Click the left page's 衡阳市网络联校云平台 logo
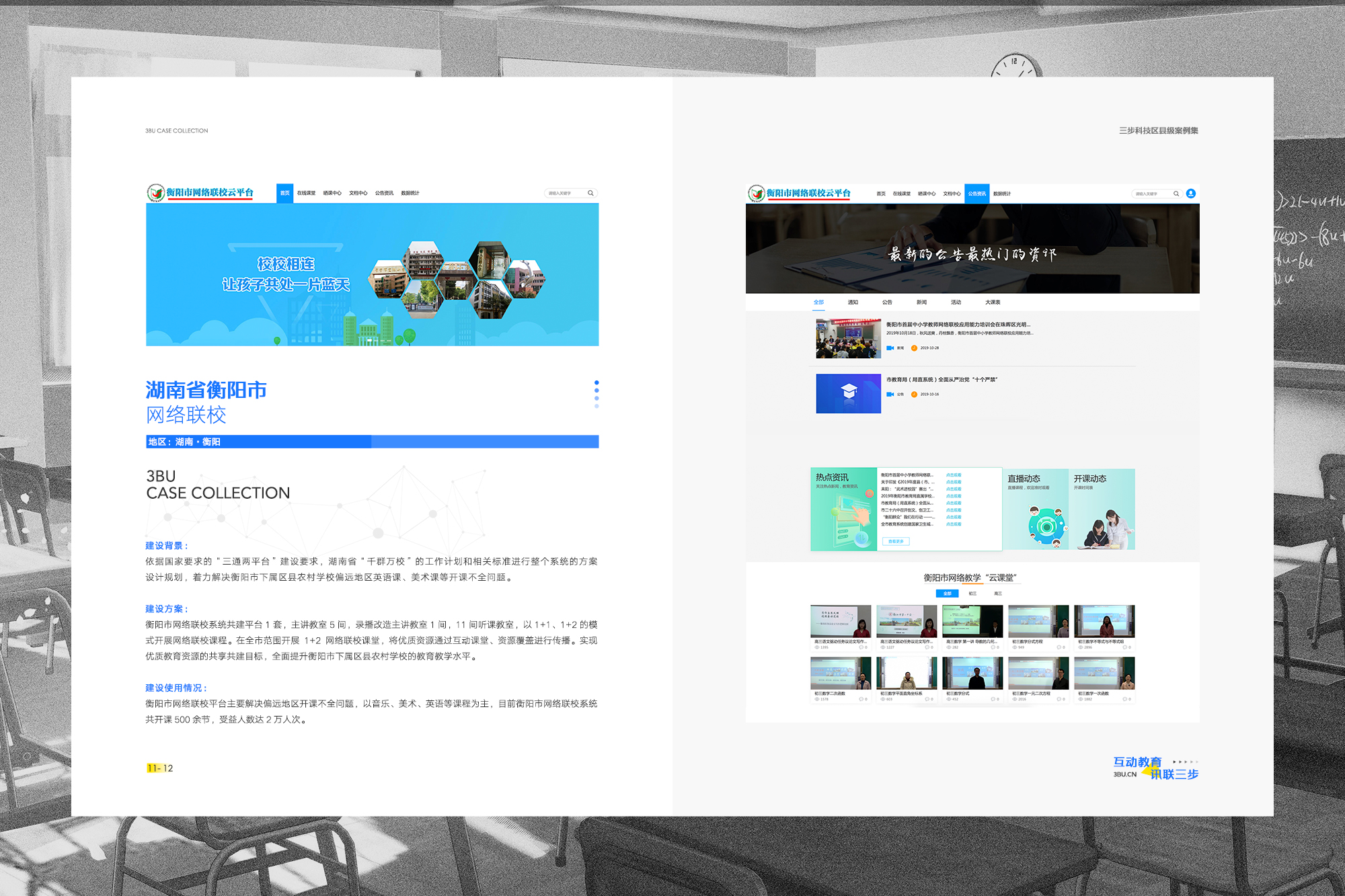1345x896 pixels. click(200, 193)
